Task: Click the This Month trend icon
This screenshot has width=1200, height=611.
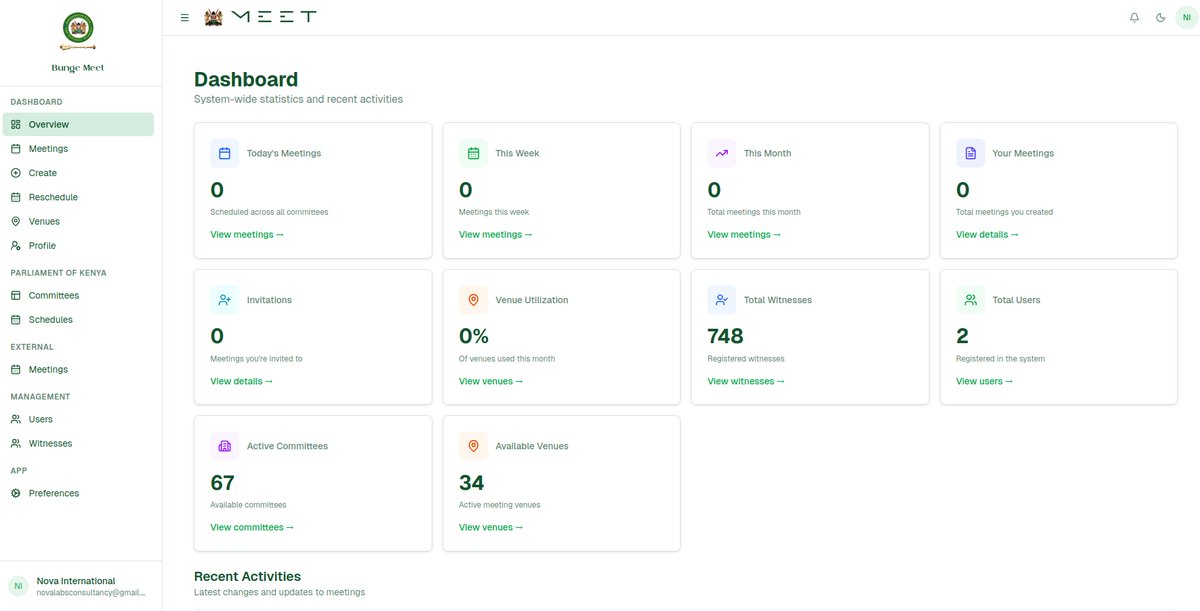Action: click(722, 153)
